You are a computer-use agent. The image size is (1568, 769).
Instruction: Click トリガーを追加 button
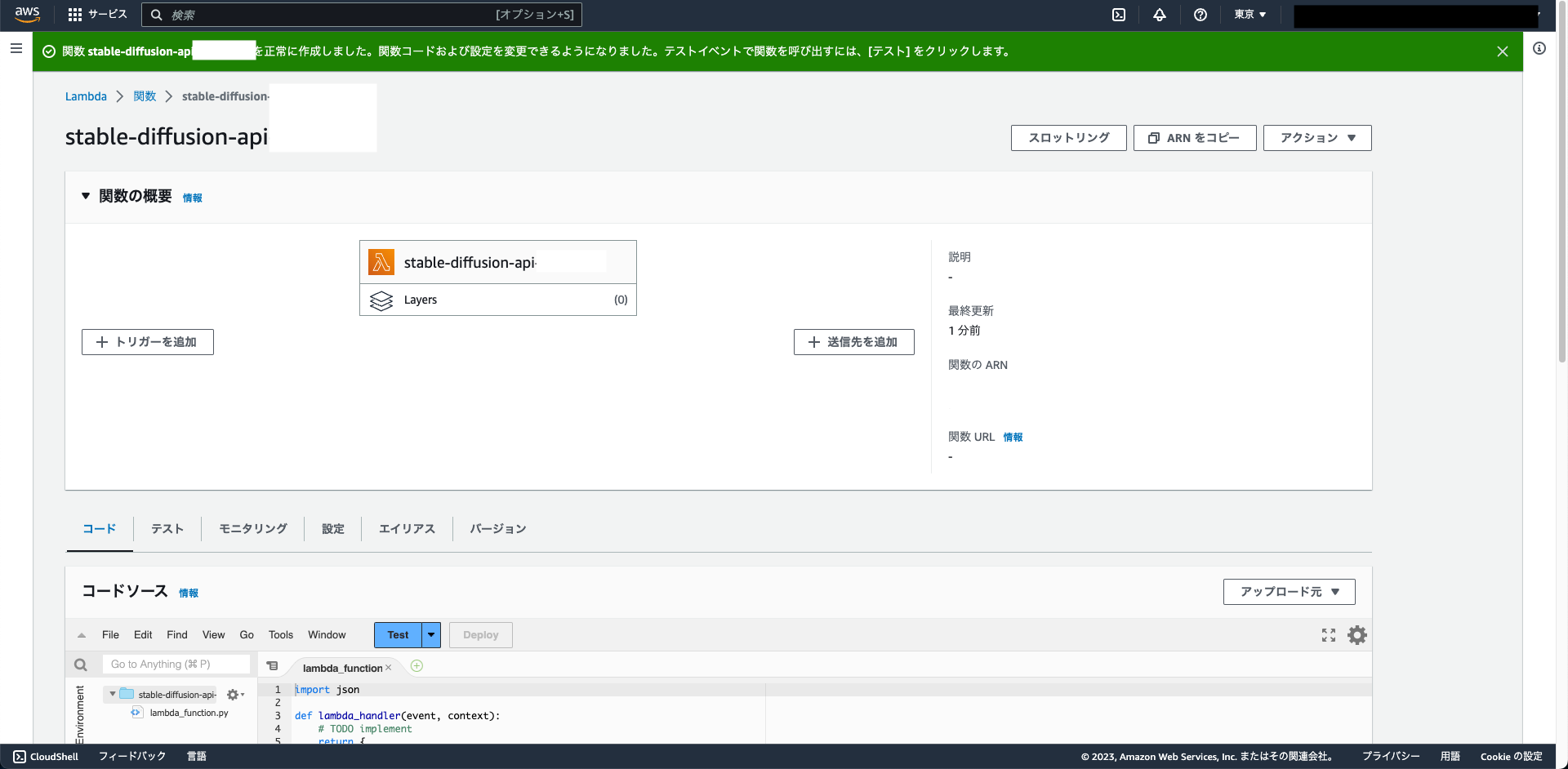(x=148, y=342)
